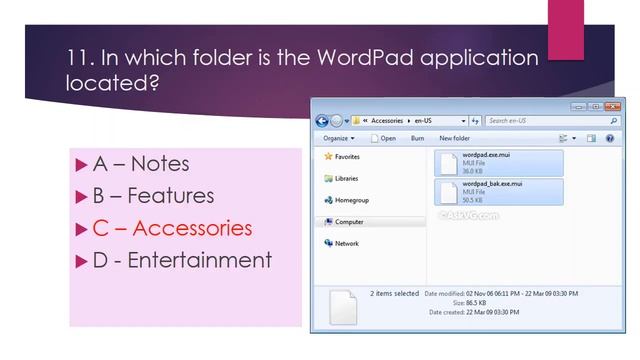
Task: Toggle the preview pane icon
Action: point(591,138)
